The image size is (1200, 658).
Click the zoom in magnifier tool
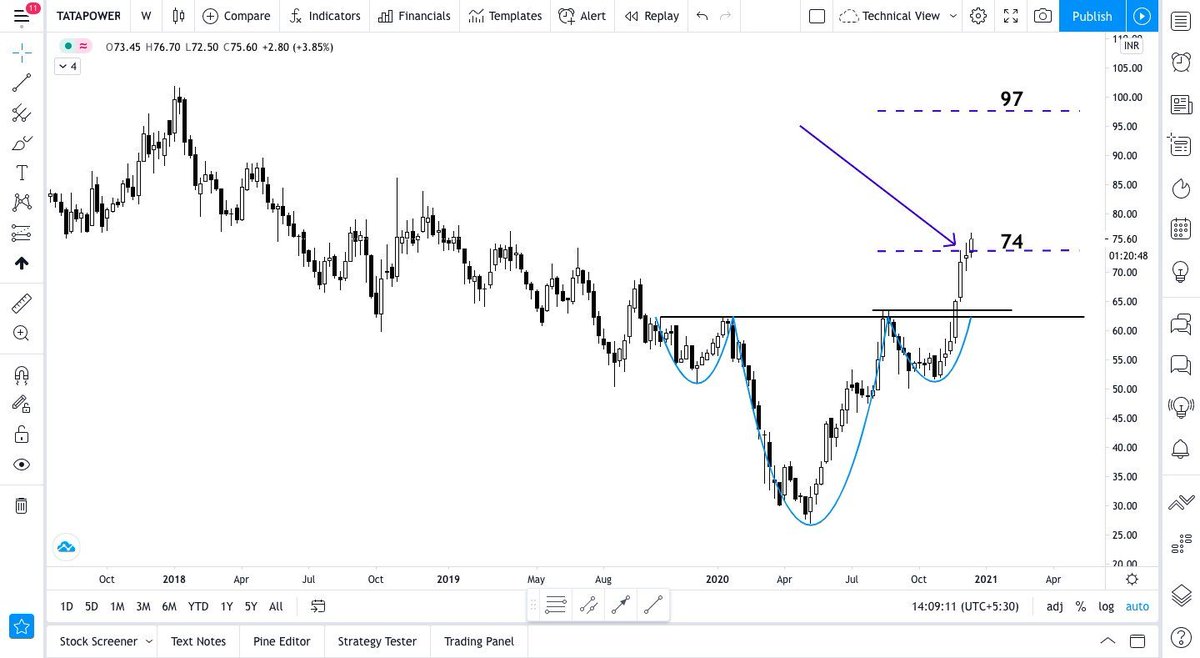(x=21, y=333)
